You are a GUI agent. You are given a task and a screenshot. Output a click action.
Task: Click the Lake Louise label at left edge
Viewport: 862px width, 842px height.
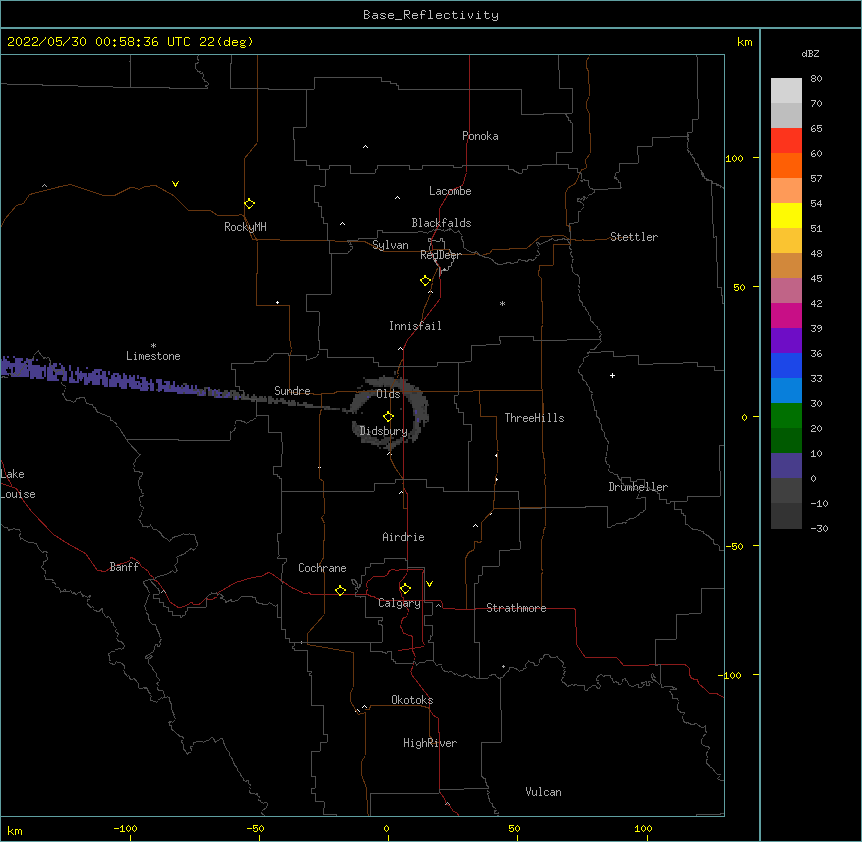(x=18, y=484)
